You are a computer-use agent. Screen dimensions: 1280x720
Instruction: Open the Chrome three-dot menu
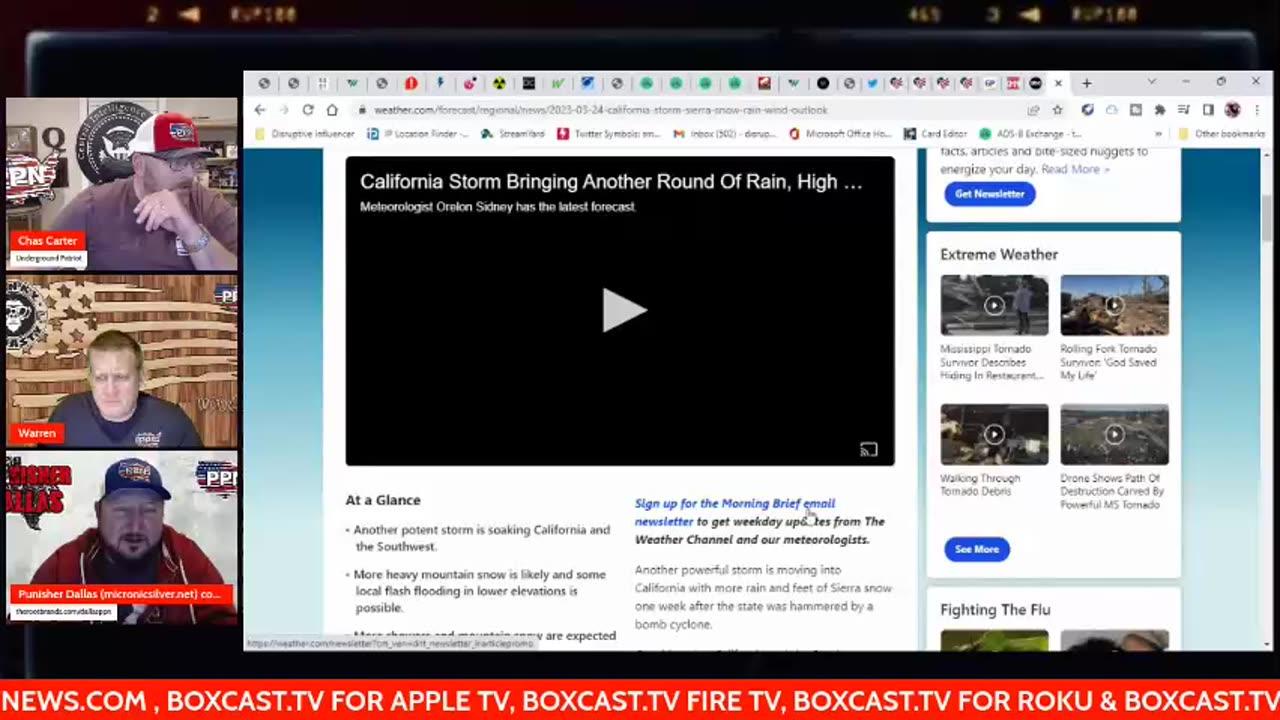tap(1258, 110)
